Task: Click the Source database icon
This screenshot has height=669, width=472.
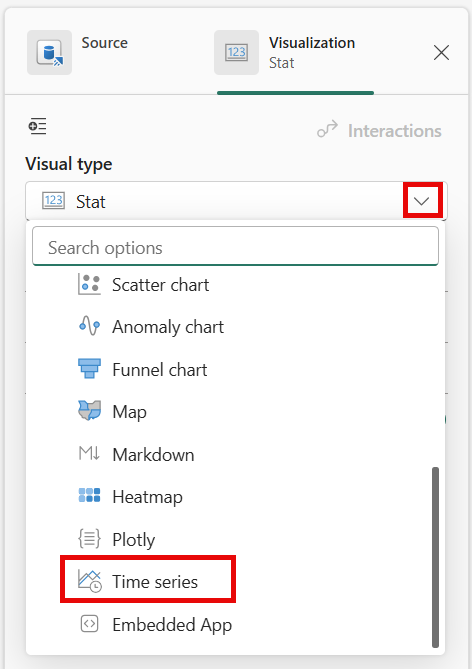Action: 50,52
